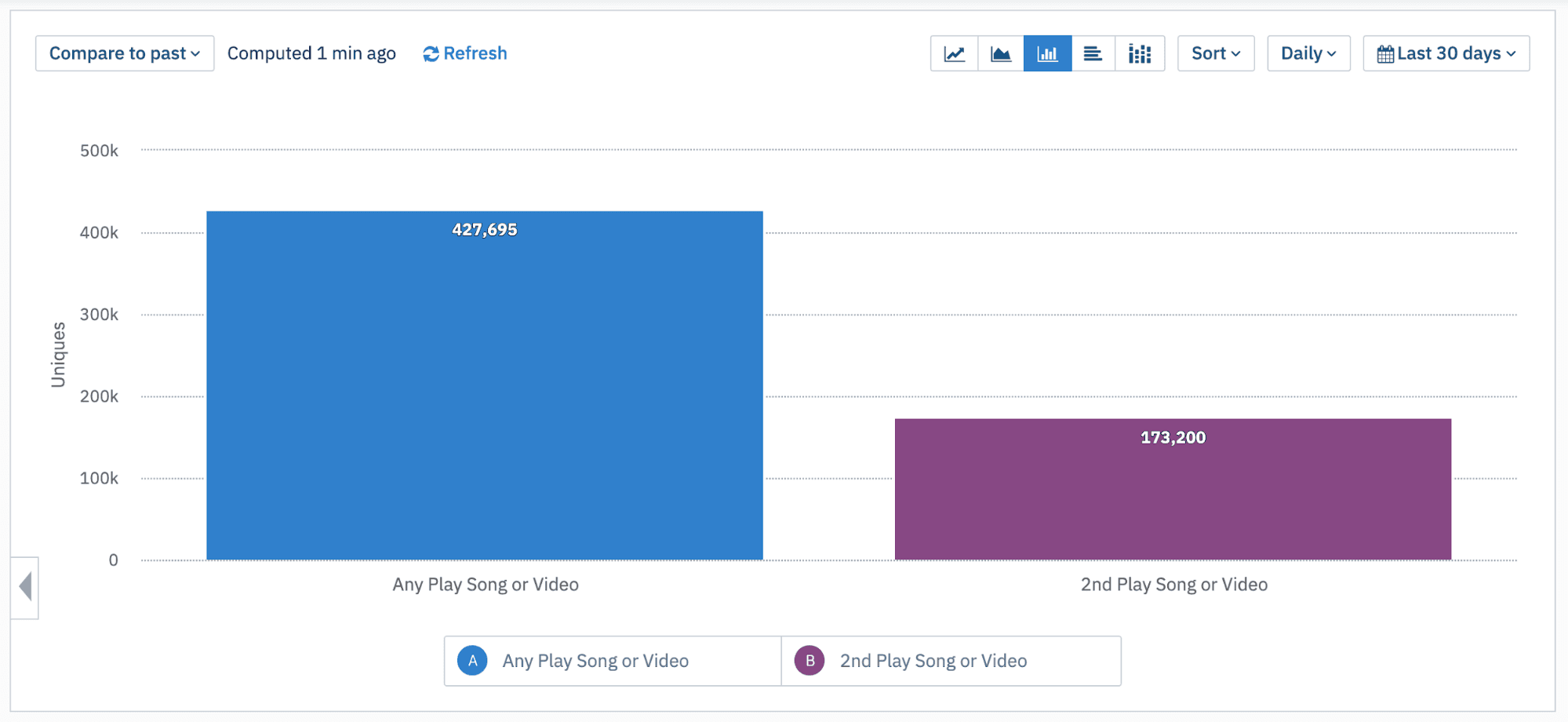1568x722 pixels.
Task: Click the purple 173,200 bar
Action: (x=1173, y=487)
